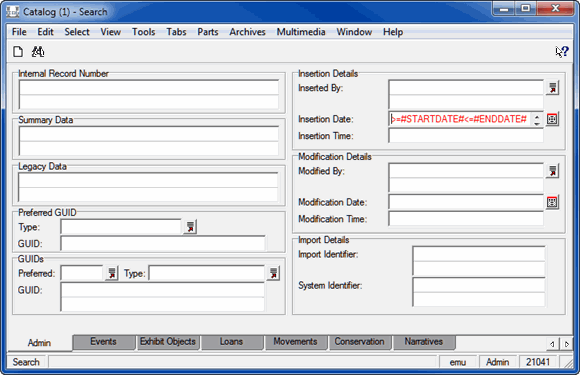Image resolution: width=580 pixels, height=375 pixels.
Task: Open the Help menu
Action: 393,32
